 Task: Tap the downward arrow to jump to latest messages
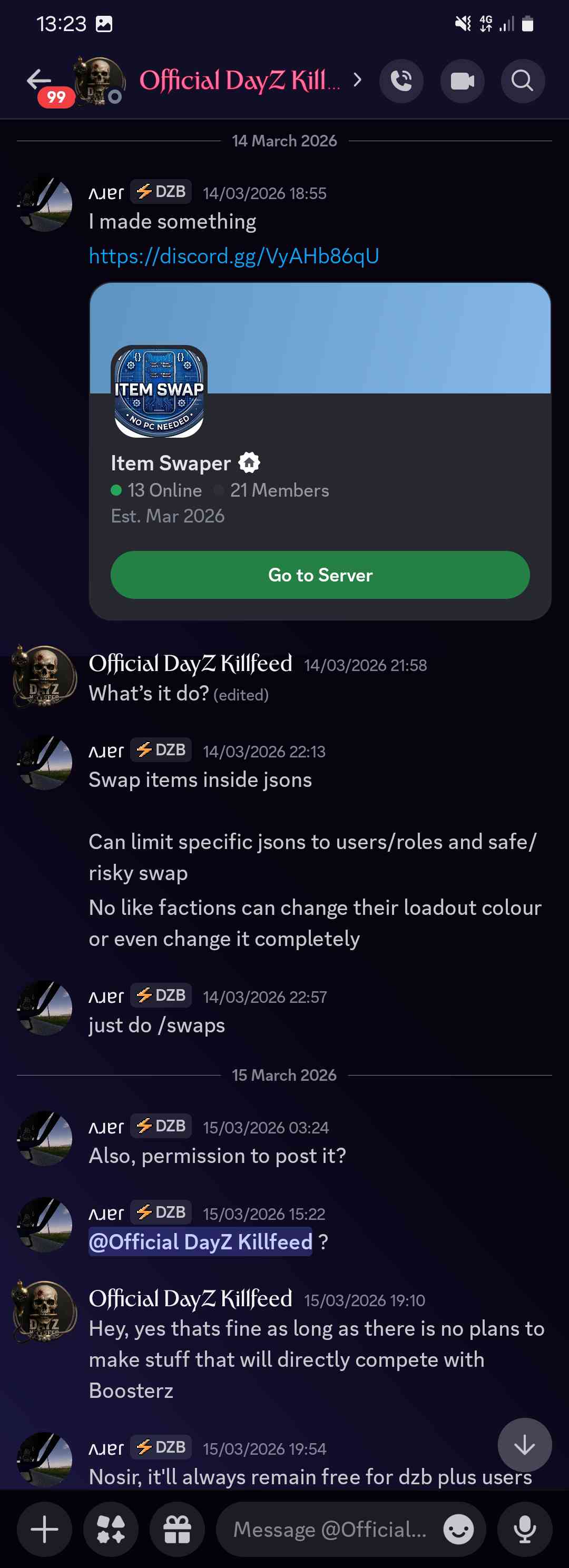tap(524, 1444)
